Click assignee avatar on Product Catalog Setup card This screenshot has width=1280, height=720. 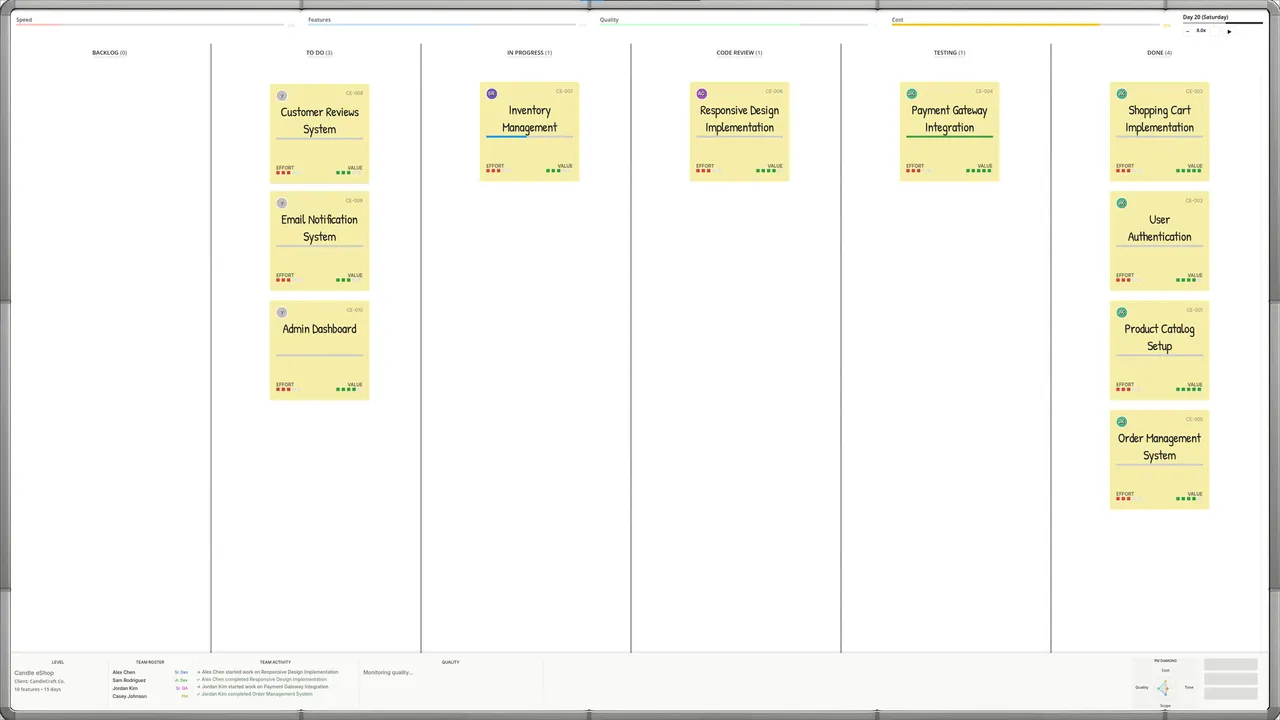[x=1121, y=313]
